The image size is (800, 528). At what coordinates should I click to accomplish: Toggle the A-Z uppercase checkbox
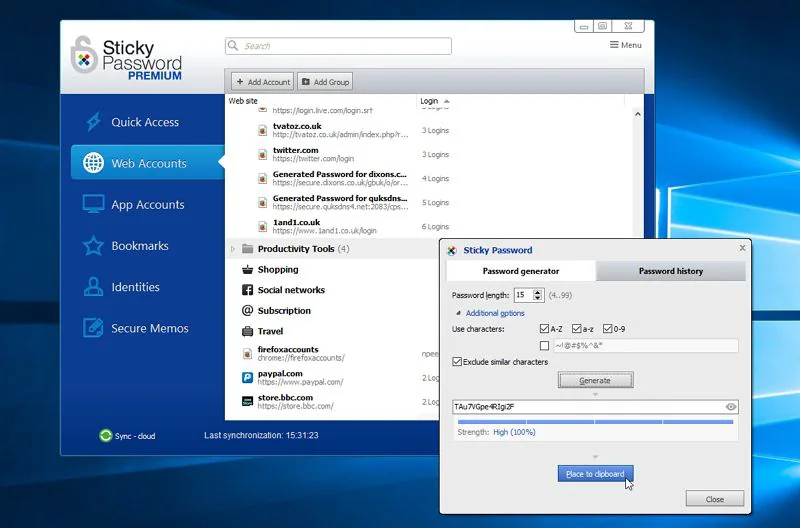544,329
